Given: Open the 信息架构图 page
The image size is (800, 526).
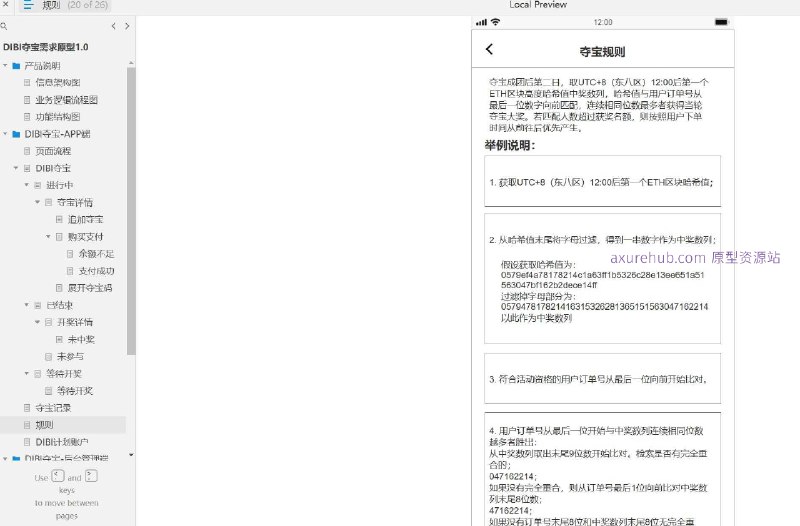Looking at the screenshot, I should pyautogui.click(x=58, y=83).
